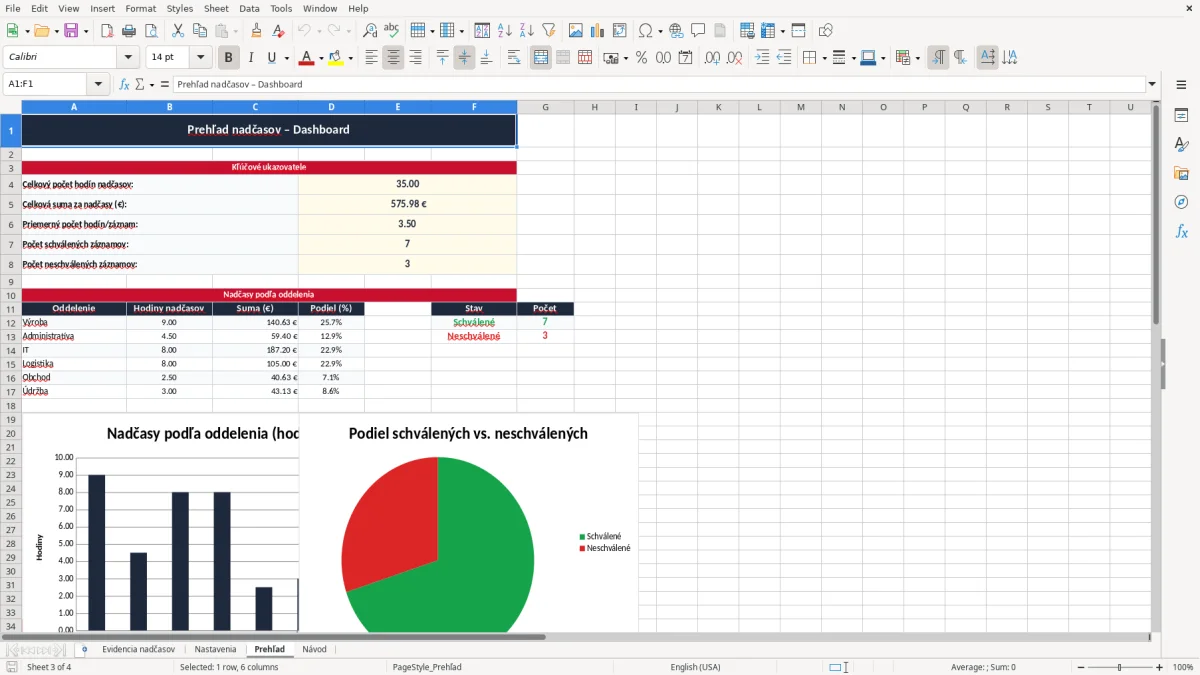Click the Increase Indent icon
This screenshot has height=675, width=1200.
(762, 58)
